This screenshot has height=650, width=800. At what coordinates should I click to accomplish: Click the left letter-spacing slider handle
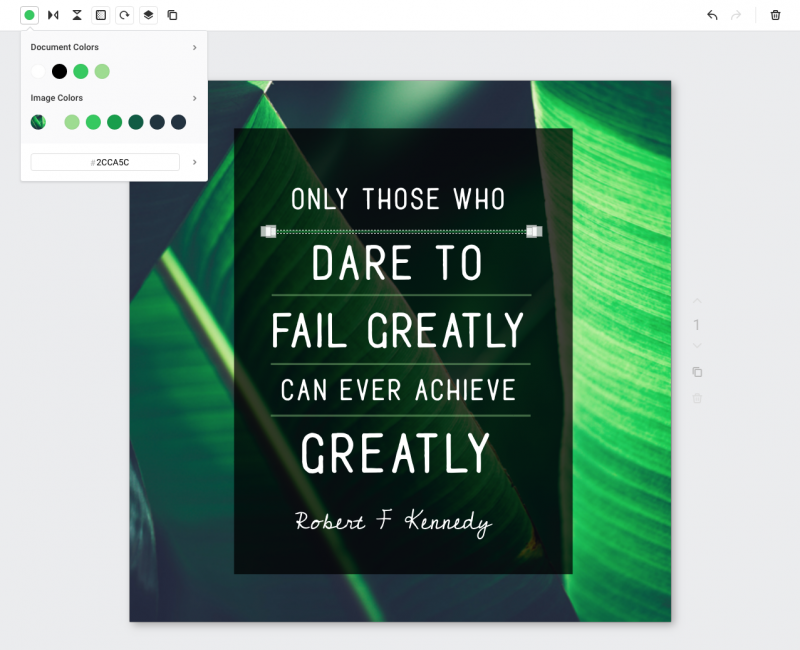point(268,230)
